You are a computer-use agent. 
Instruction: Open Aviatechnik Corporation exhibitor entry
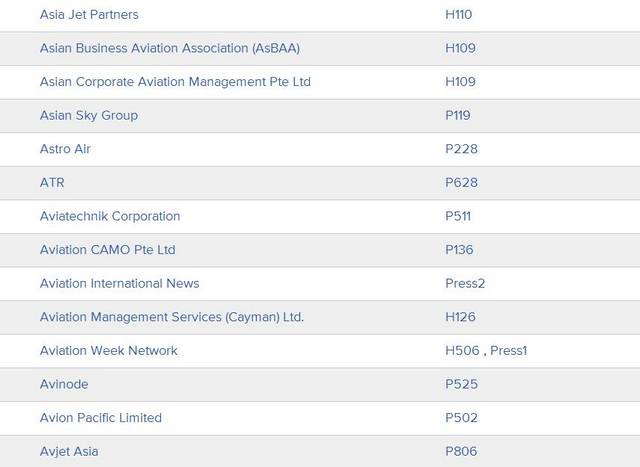110,216
